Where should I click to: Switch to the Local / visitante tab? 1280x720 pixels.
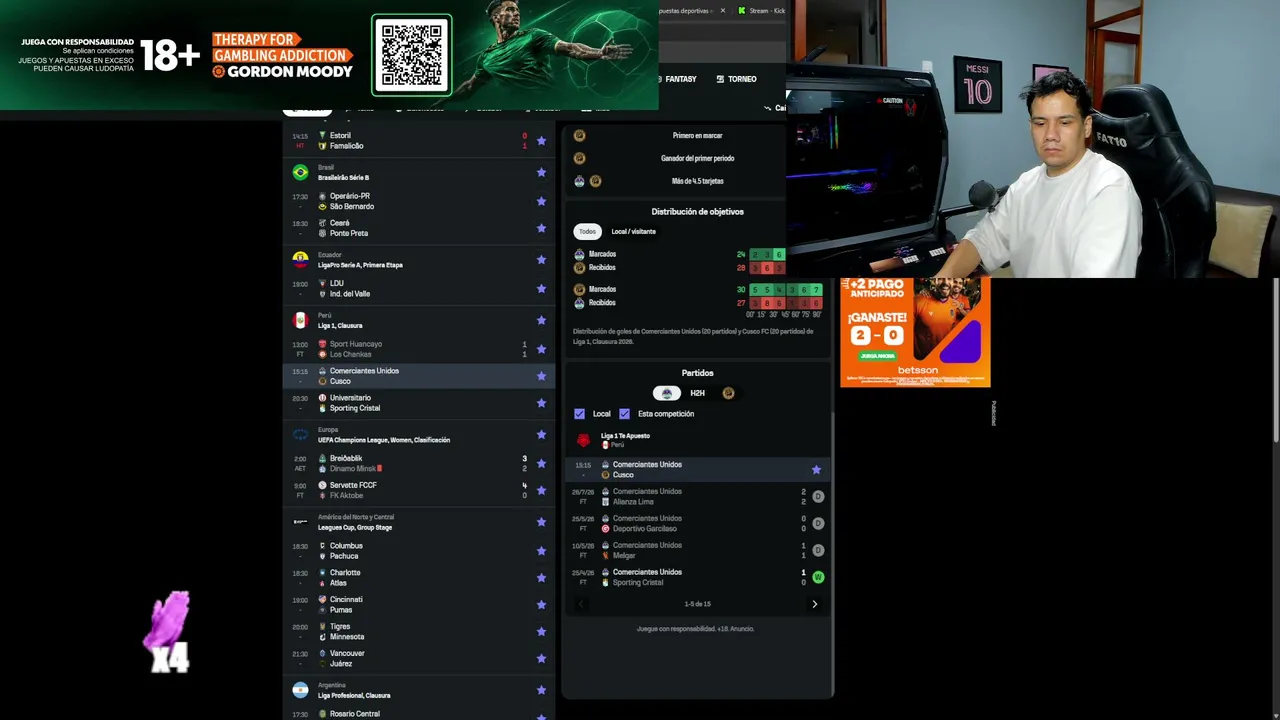[634, 232]
